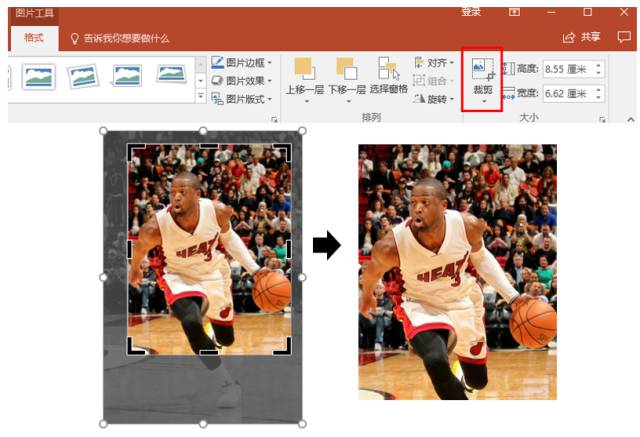This screenshot has width=640, height=437.
Task: Open 旋转 rotate dropdown
Action: [434, 99]
